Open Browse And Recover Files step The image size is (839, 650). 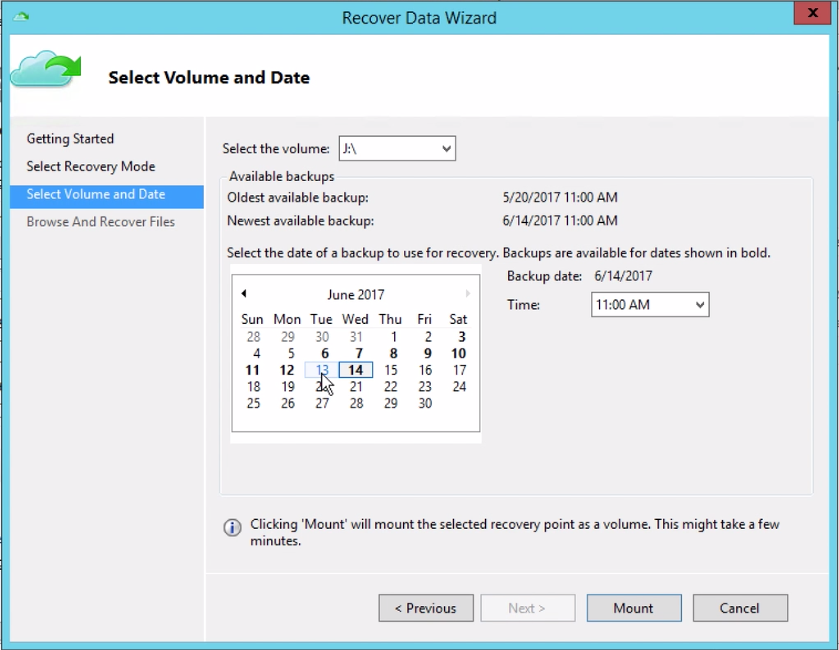(101, 221)
